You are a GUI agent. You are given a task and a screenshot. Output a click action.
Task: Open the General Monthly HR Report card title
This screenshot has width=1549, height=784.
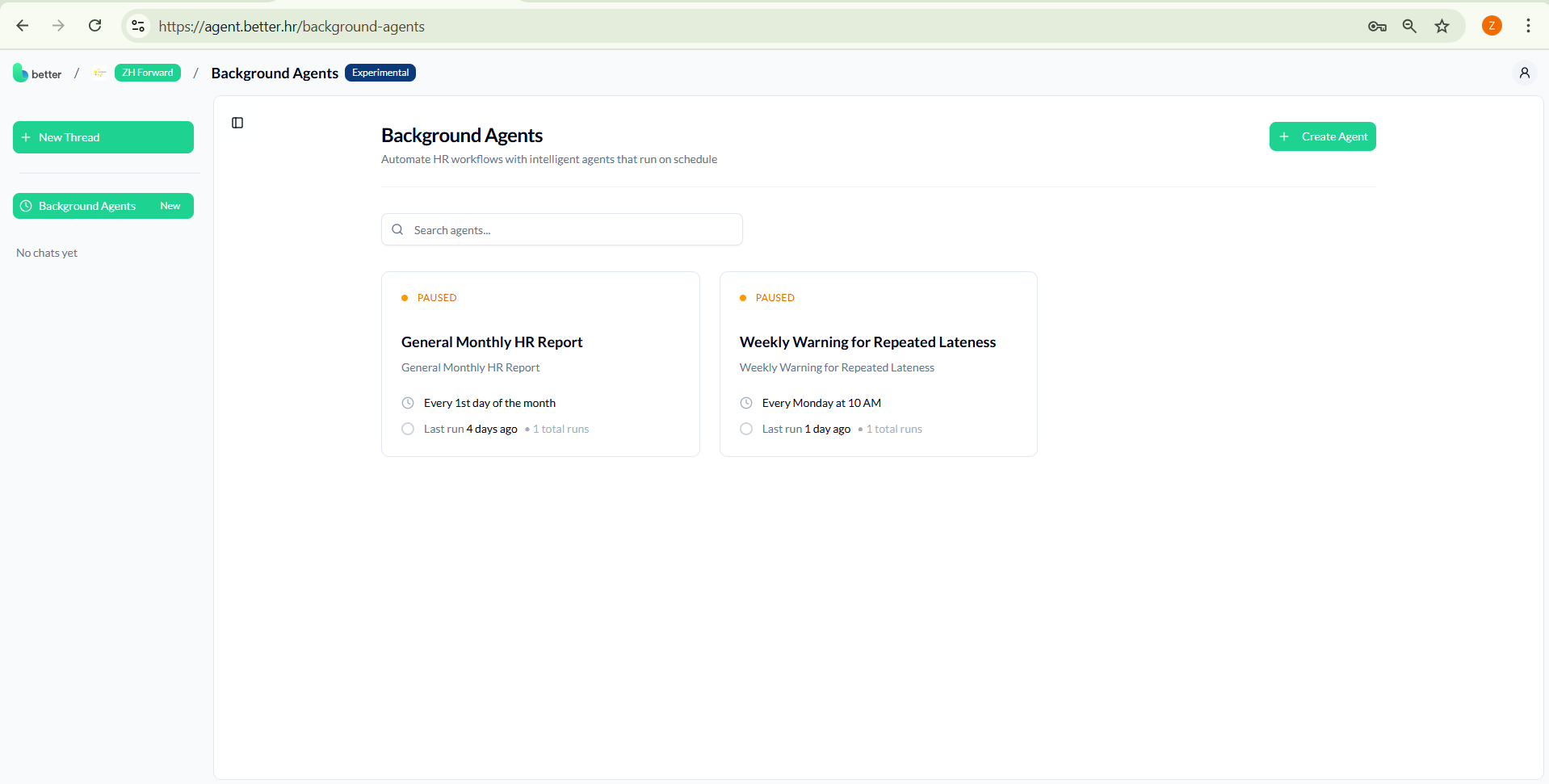click(492, 342)
